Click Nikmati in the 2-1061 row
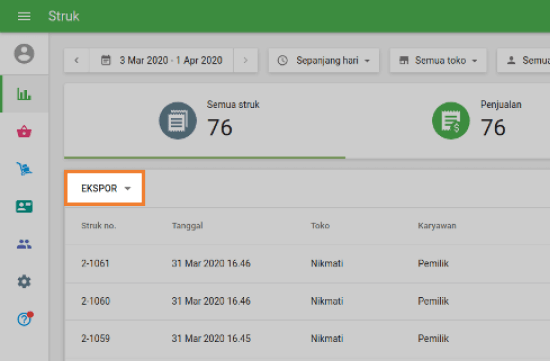This screenshot has width=550, height=361. pyautogui.click(x=327, y=263)
